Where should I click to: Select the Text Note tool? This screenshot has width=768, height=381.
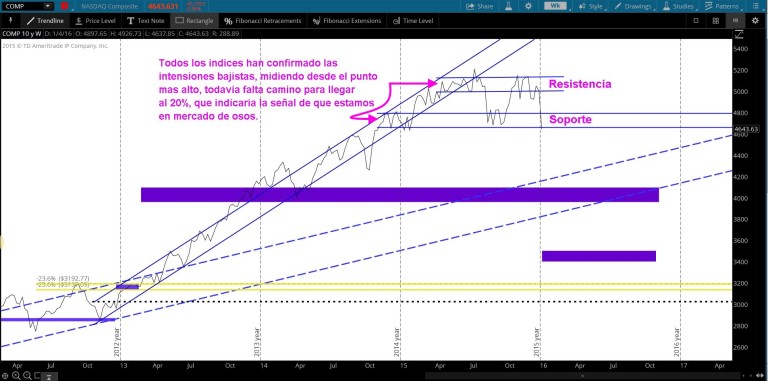[145, 21]
